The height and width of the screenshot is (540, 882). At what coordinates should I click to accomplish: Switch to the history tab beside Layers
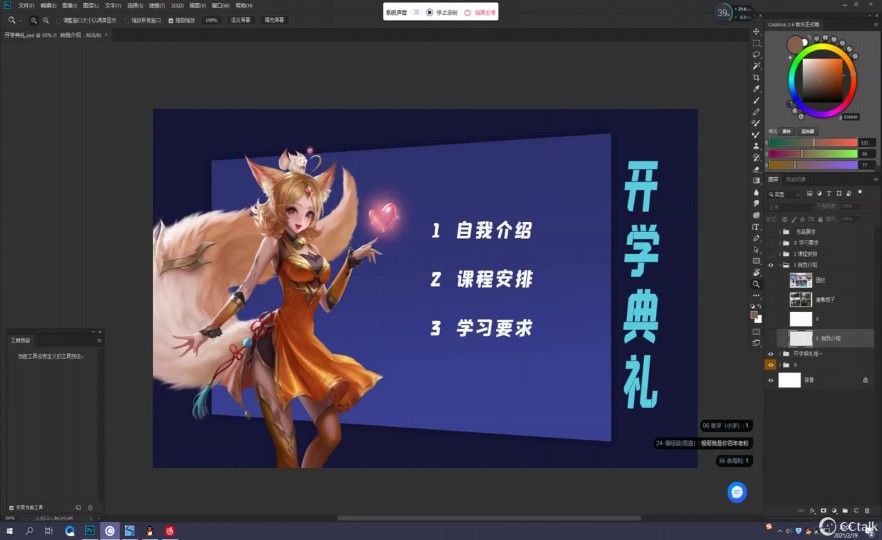(795, 179)
